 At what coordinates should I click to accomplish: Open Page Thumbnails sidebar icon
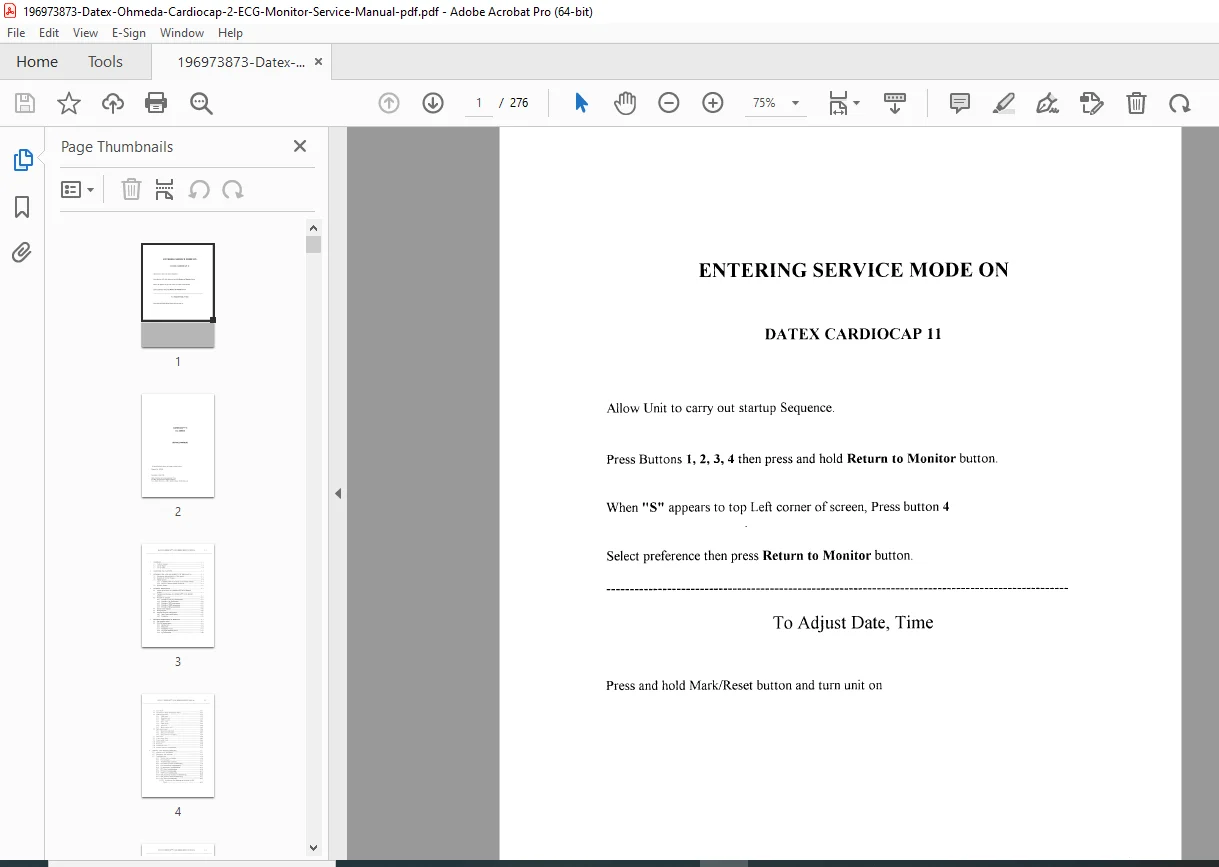22,160
